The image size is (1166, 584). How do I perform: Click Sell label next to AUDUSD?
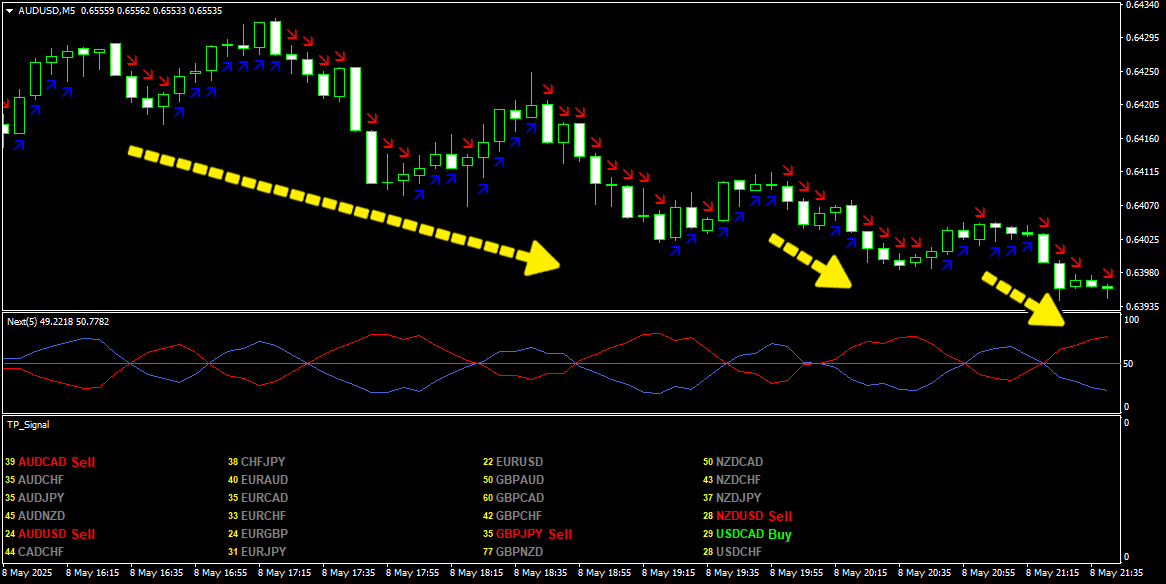pyautogui.click(x=83, y=534)
